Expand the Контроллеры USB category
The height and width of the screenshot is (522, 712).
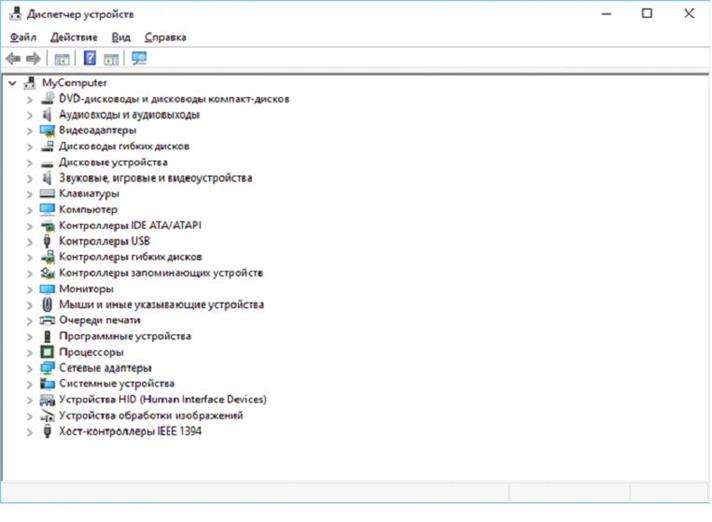[30, 242]
